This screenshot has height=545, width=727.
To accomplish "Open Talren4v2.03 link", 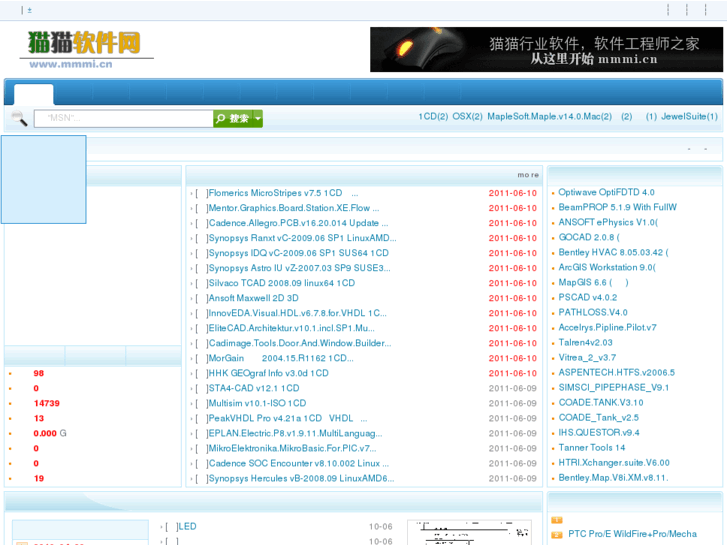I will click(x=585, y=342).
